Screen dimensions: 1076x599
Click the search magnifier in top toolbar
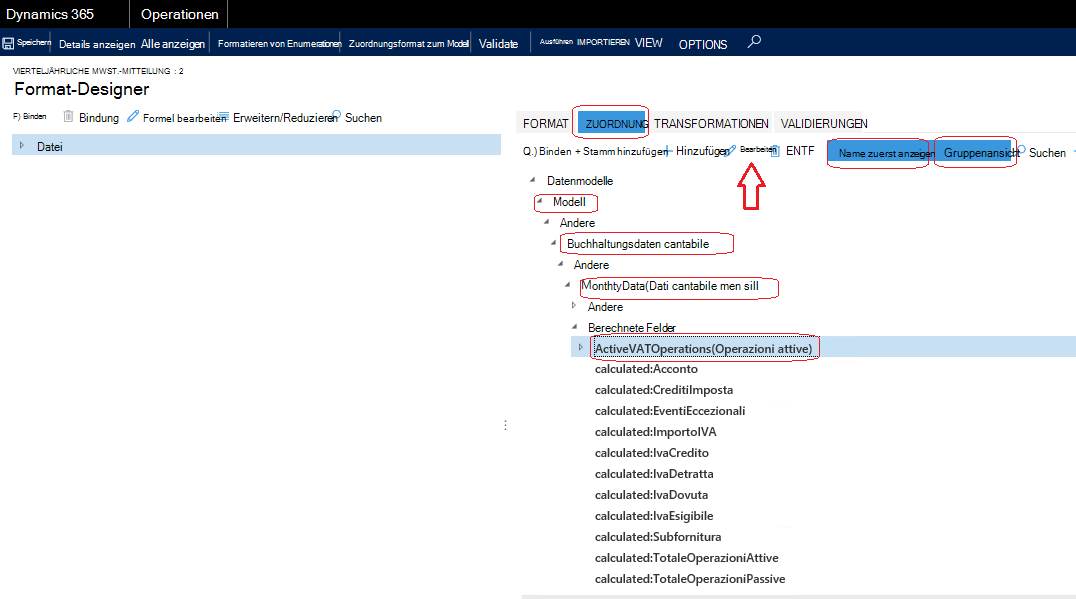[x=754, y=42]
